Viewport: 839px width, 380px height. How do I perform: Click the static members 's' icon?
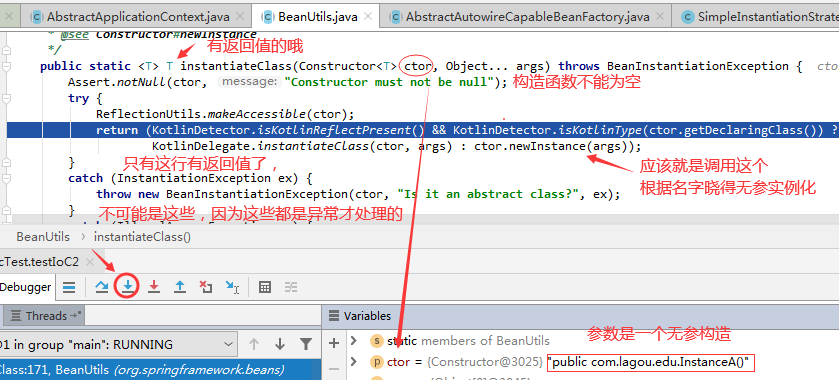tap(377, 341)
